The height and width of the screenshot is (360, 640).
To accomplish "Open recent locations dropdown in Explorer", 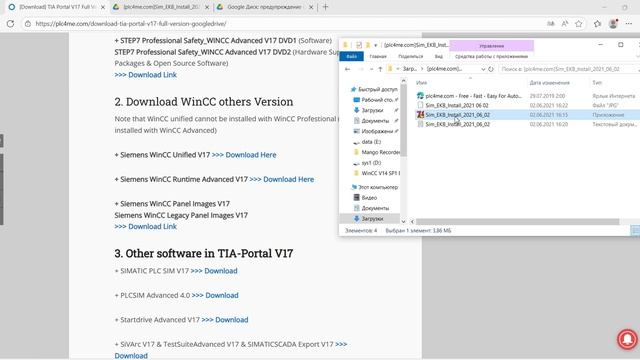I will coord(371,69).
